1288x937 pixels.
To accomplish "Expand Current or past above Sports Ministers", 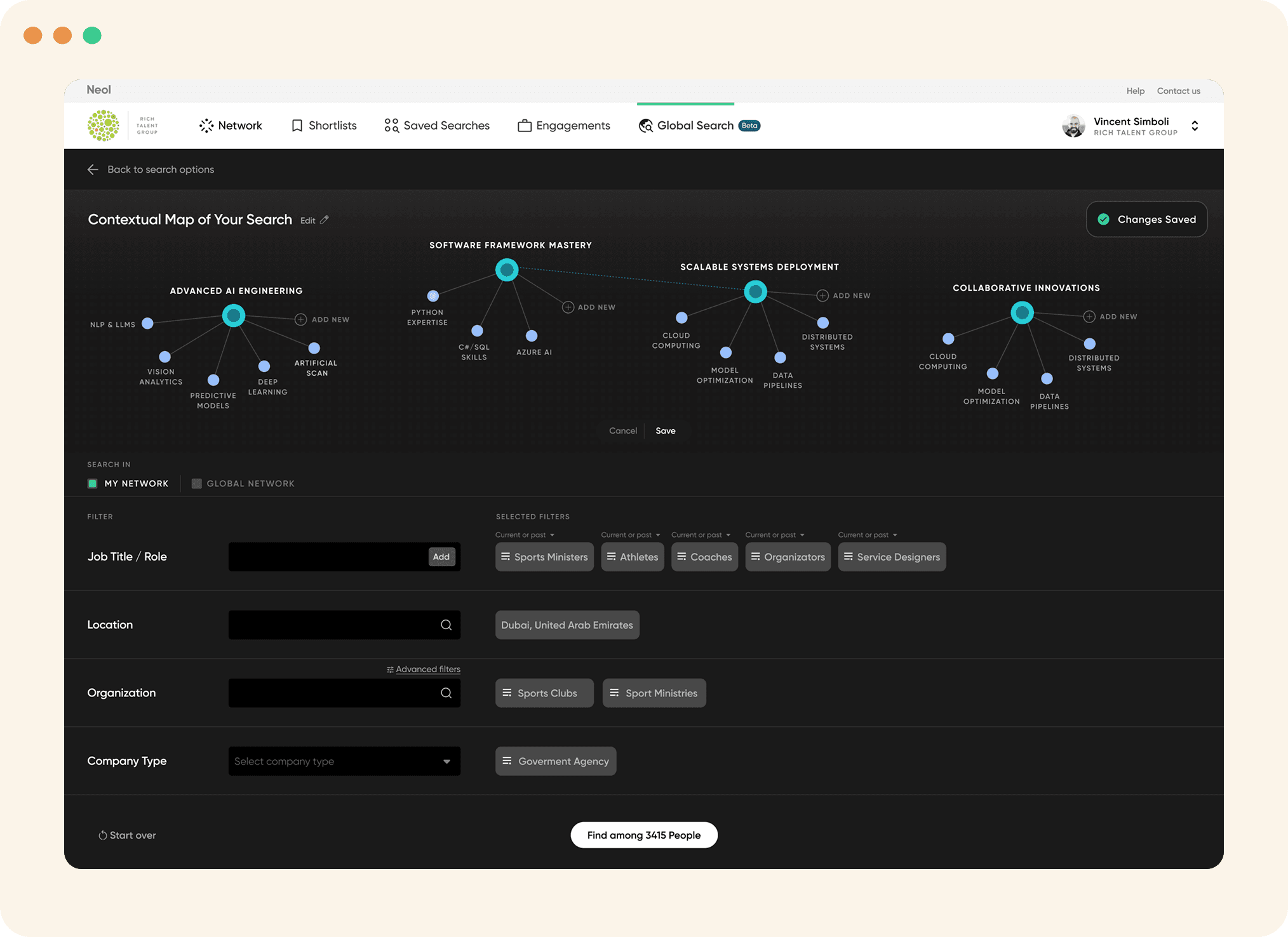I will point(525,535).
